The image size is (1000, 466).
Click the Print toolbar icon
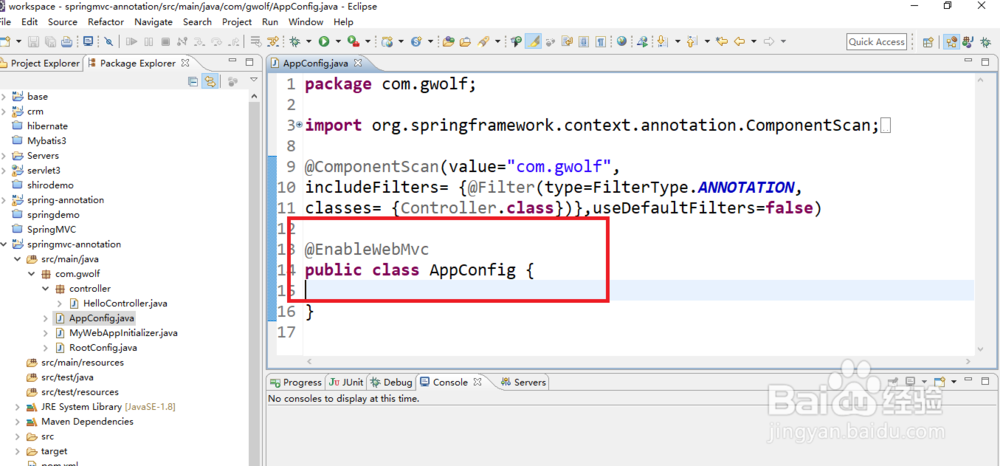pyautogui.click(x=66, y=41)
